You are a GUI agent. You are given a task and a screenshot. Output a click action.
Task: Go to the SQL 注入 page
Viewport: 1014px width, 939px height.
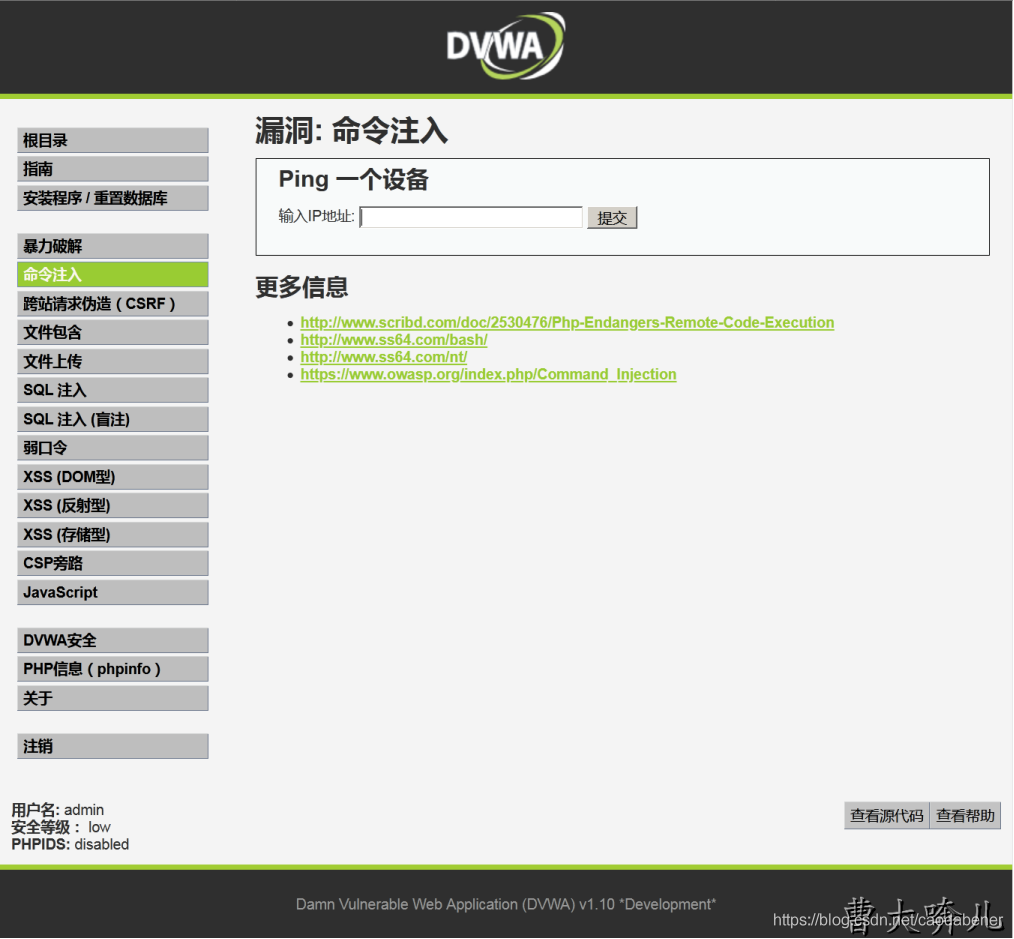click(113, 390)
